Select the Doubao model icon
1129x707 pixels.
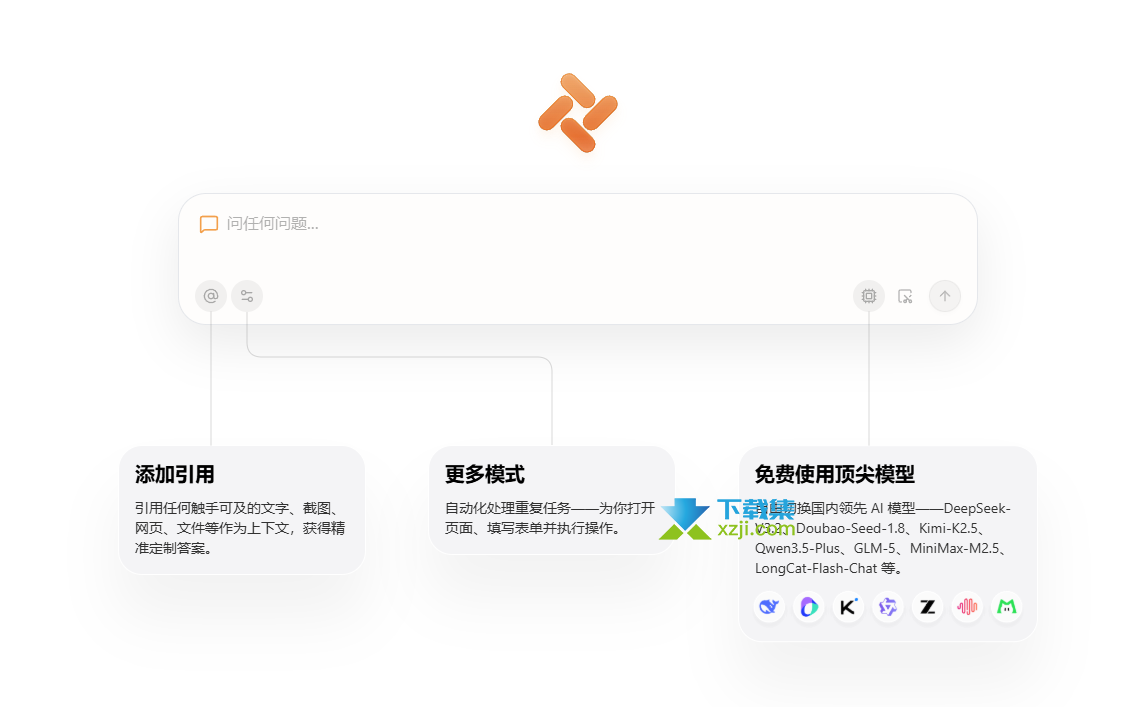tap(808, 606)
